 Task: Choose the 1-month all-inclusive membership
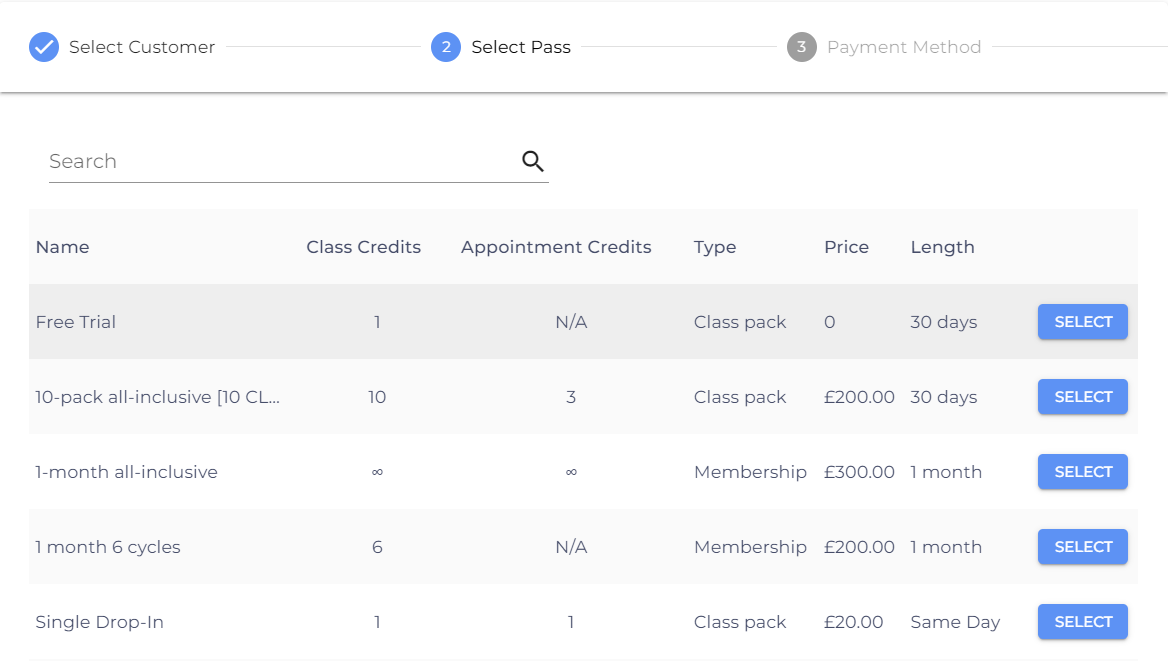tap(1082, 472)
